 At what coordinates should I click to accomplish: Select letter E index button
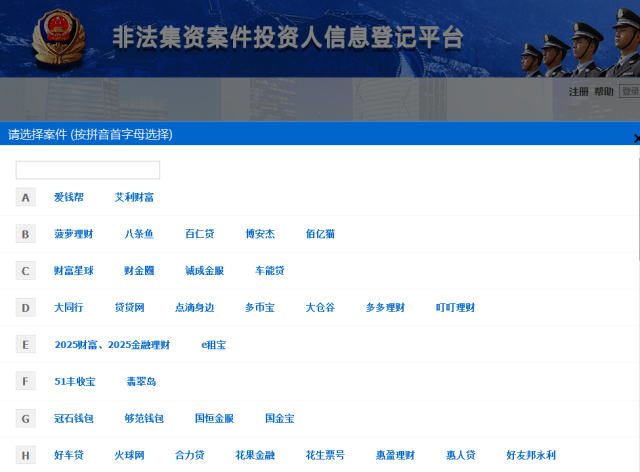[25, 345]
